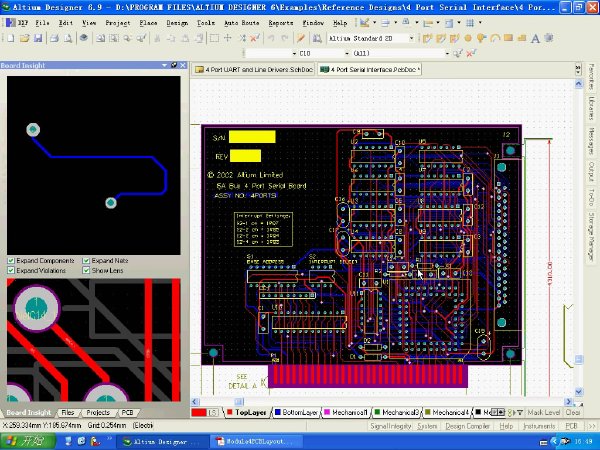This screenshot has height=450, width=600.
Task: Place a polygon pour
Action: point(522,38)
